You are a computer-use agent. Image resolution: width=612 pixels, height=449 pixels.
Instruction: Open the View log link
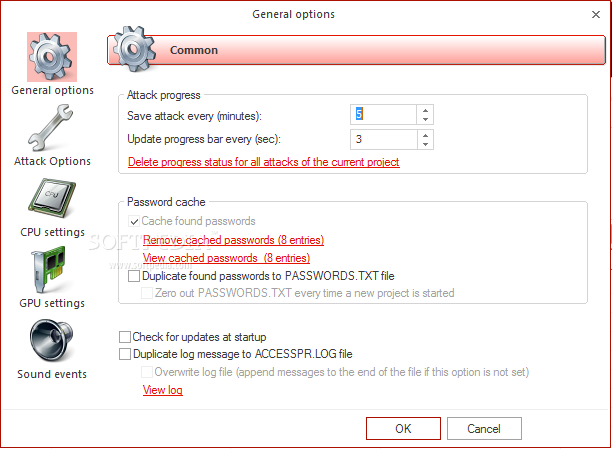click(x=162, y=390)
